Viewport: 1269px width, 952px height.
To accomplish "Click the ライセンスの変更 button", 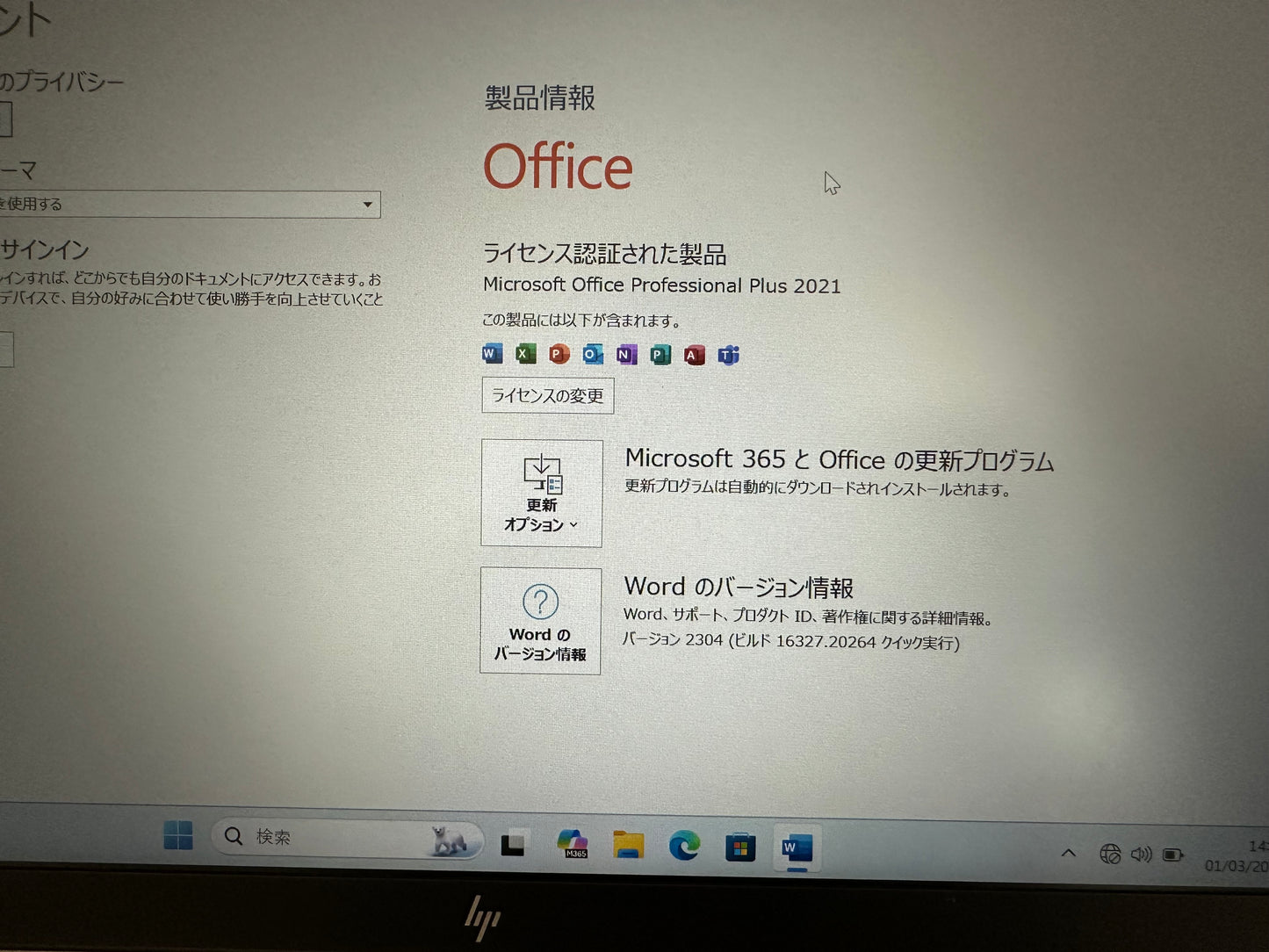I will tap(548, 395).
